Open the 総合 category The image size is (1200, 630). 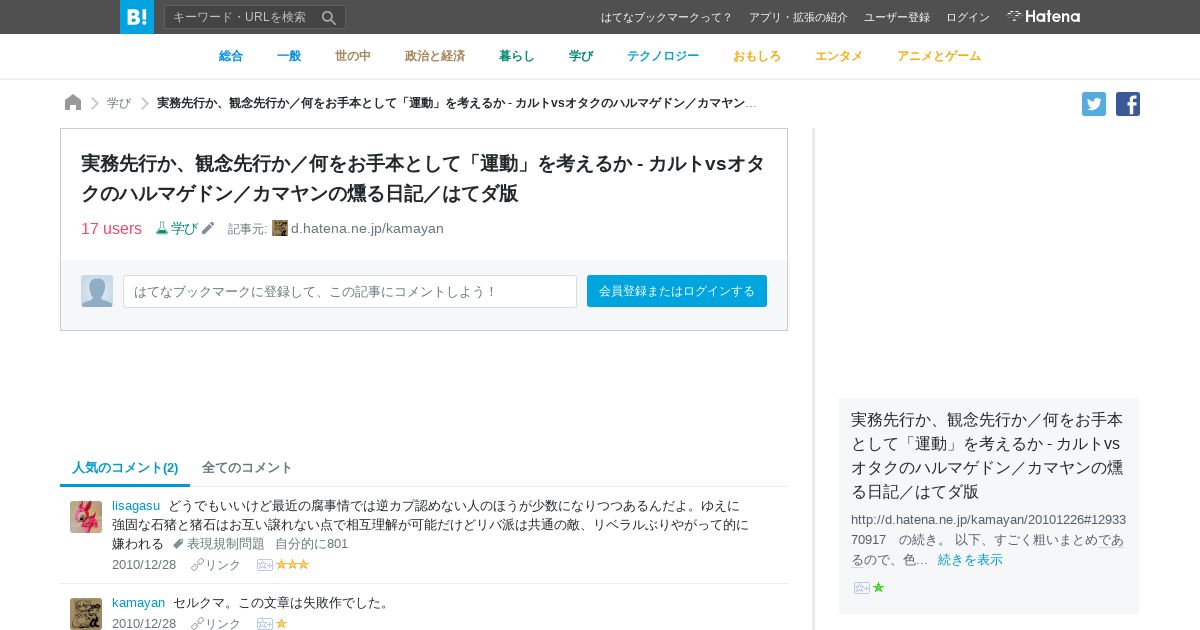[x=231, y=56]
